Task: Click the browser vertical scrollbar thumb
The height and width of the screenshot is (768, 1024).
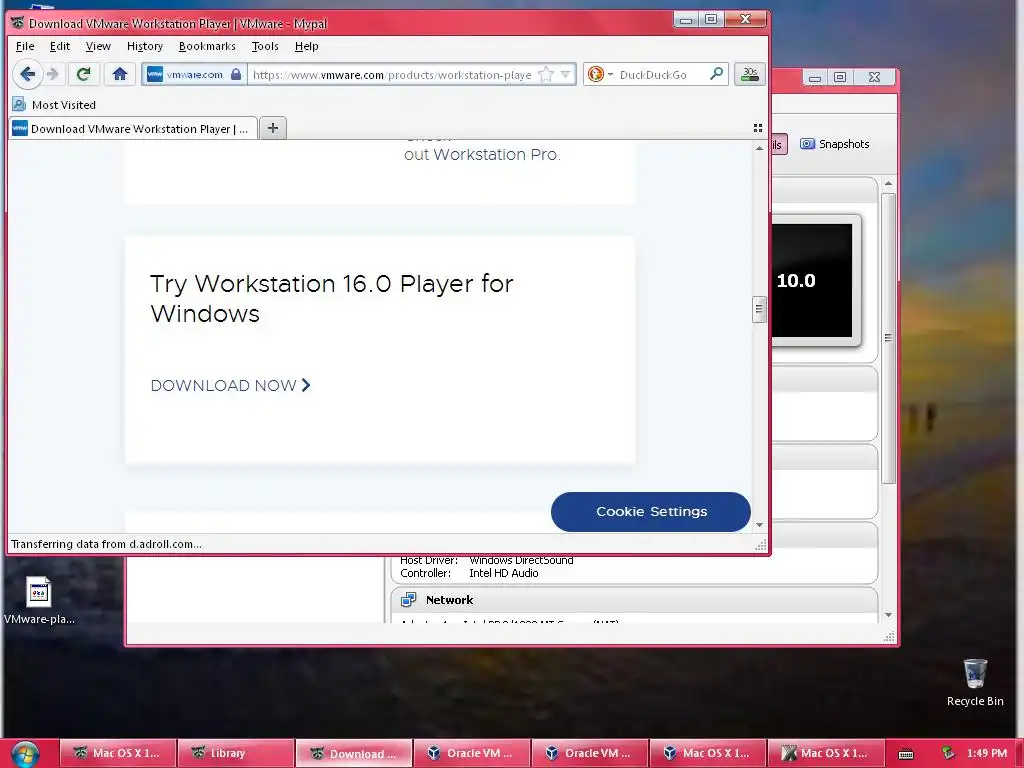Action: [759, 310]
